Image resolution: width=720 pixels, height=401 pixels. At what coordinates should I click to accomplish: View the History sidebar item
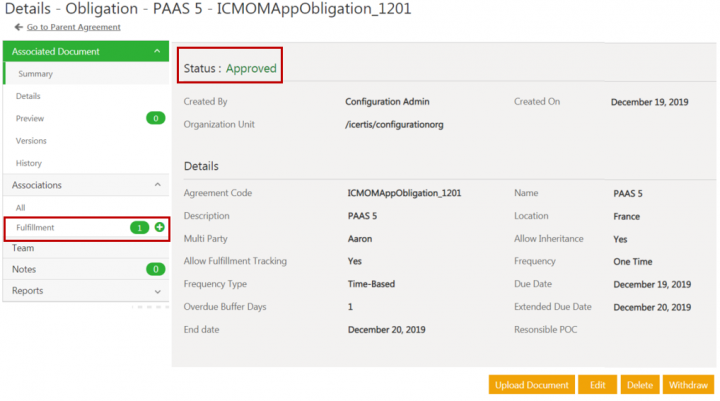tap(29, 163)
